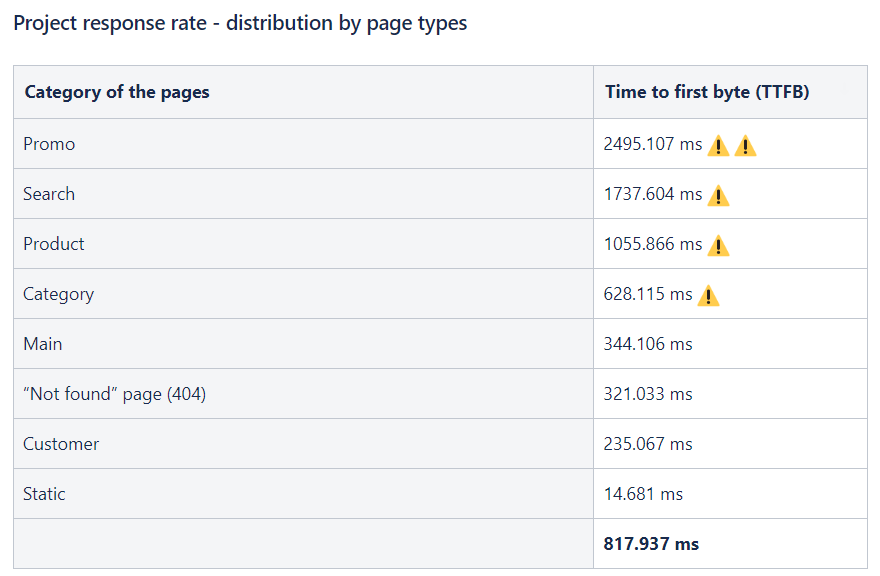
Task: Click the '"Not found" page (404)' cell
Action: (114, 394)
